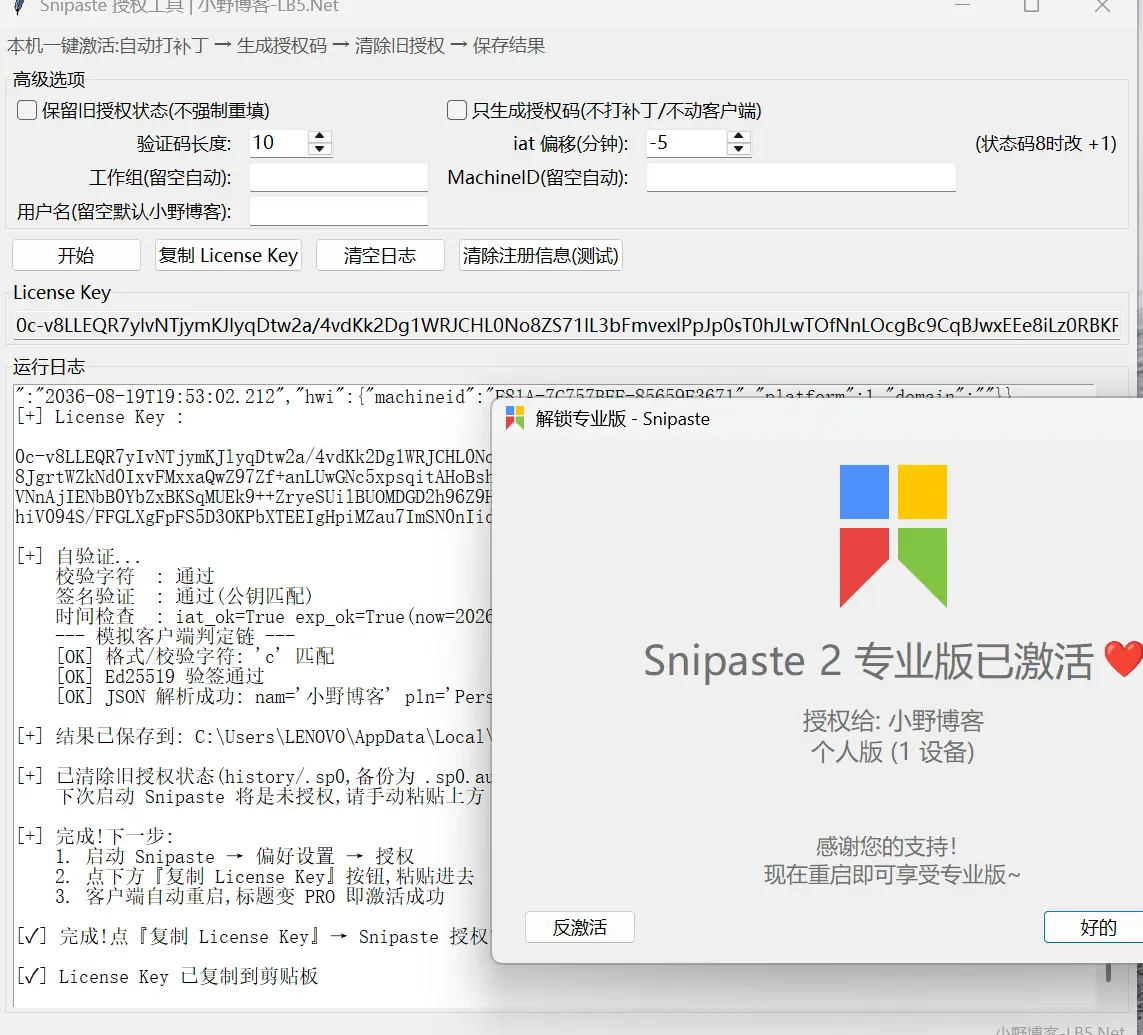Click '个人版 (1 设备)' text in dialog
1143x1035 pixels.
(893, 751)
